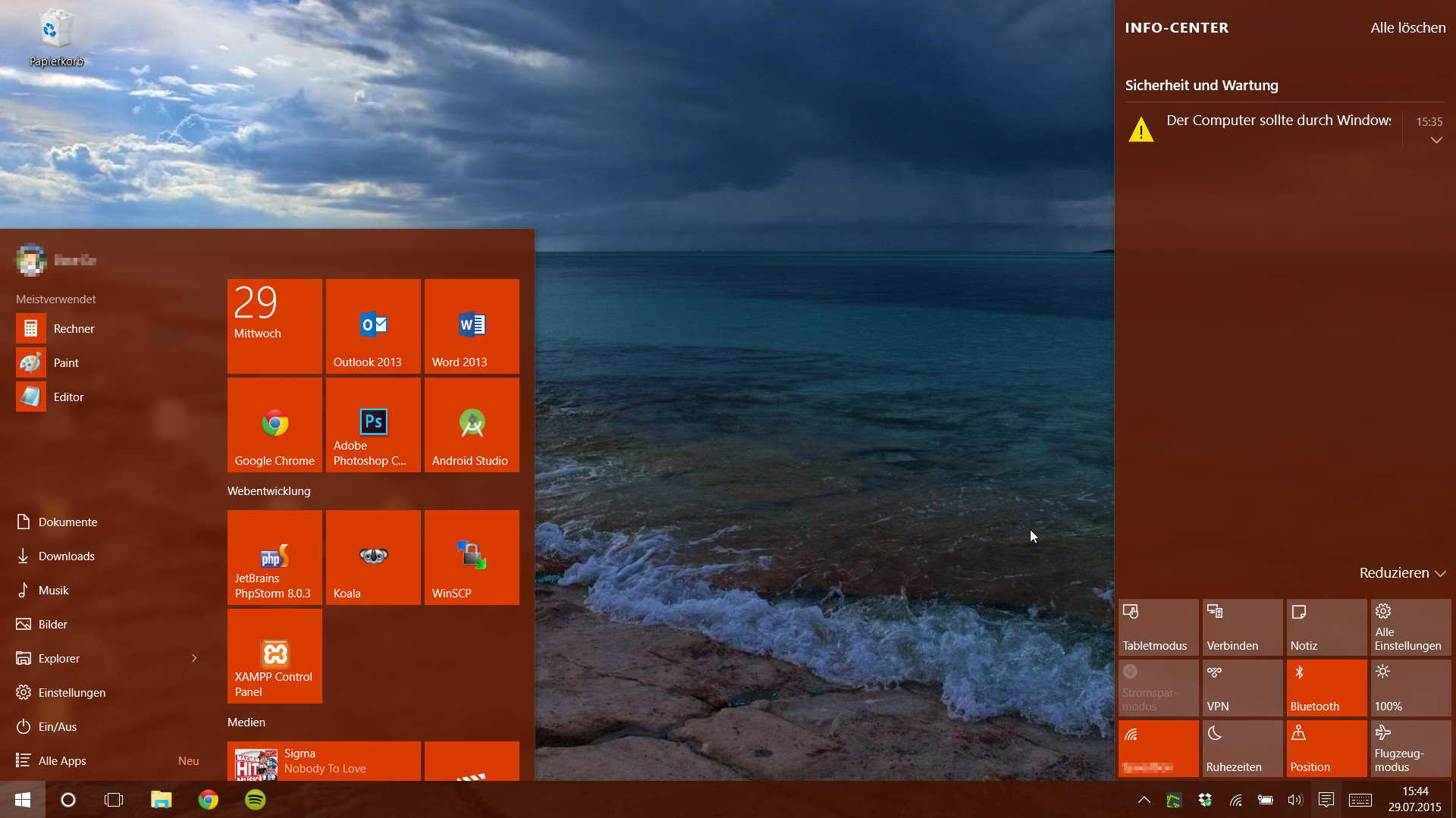Toggle Bluetooth quick action off
This screenshot has width=1456, height=818.
coord(1326,688)
